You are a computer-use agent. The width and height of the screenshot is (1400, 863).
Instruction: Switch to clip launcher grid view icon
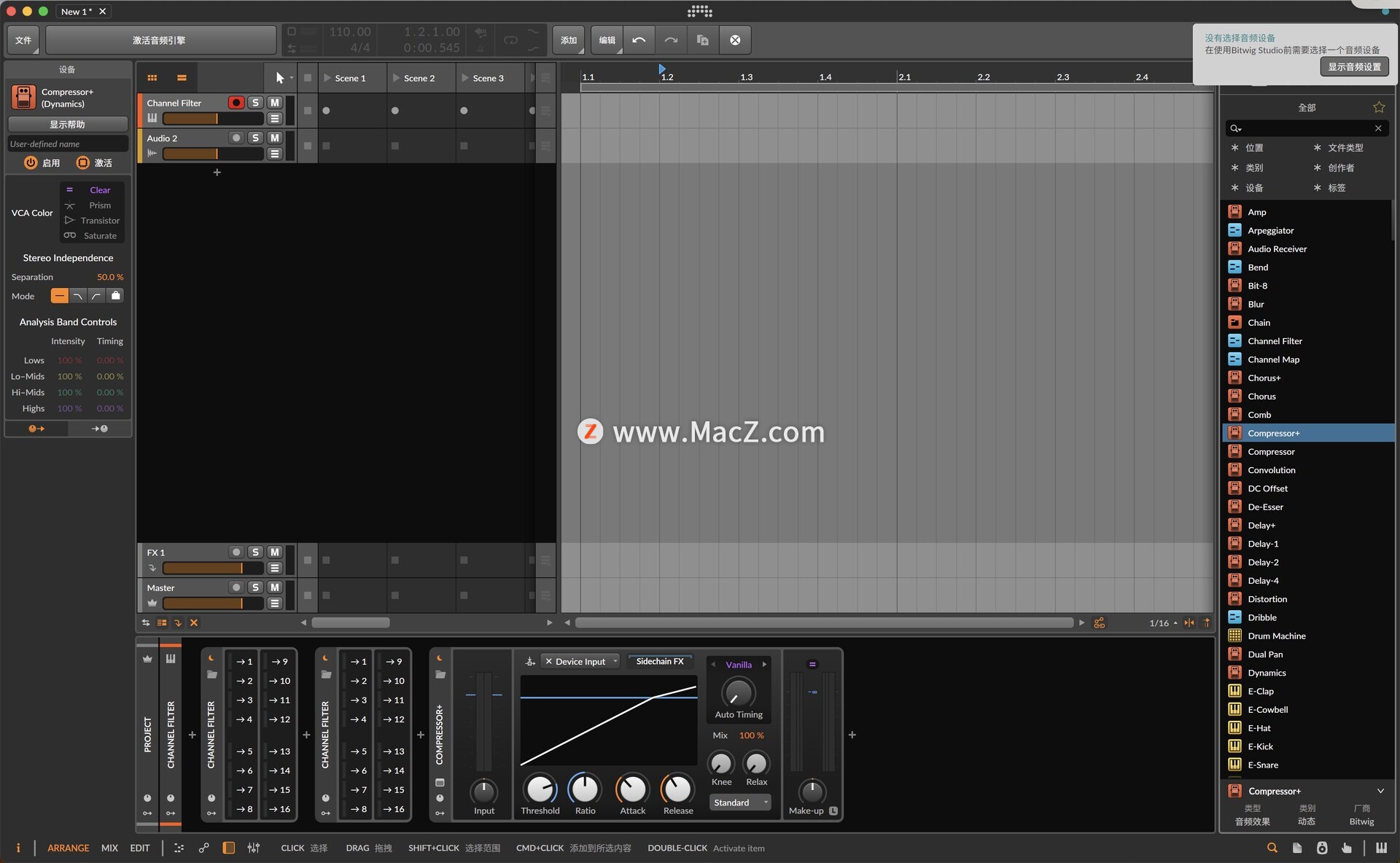click(152, 78)
